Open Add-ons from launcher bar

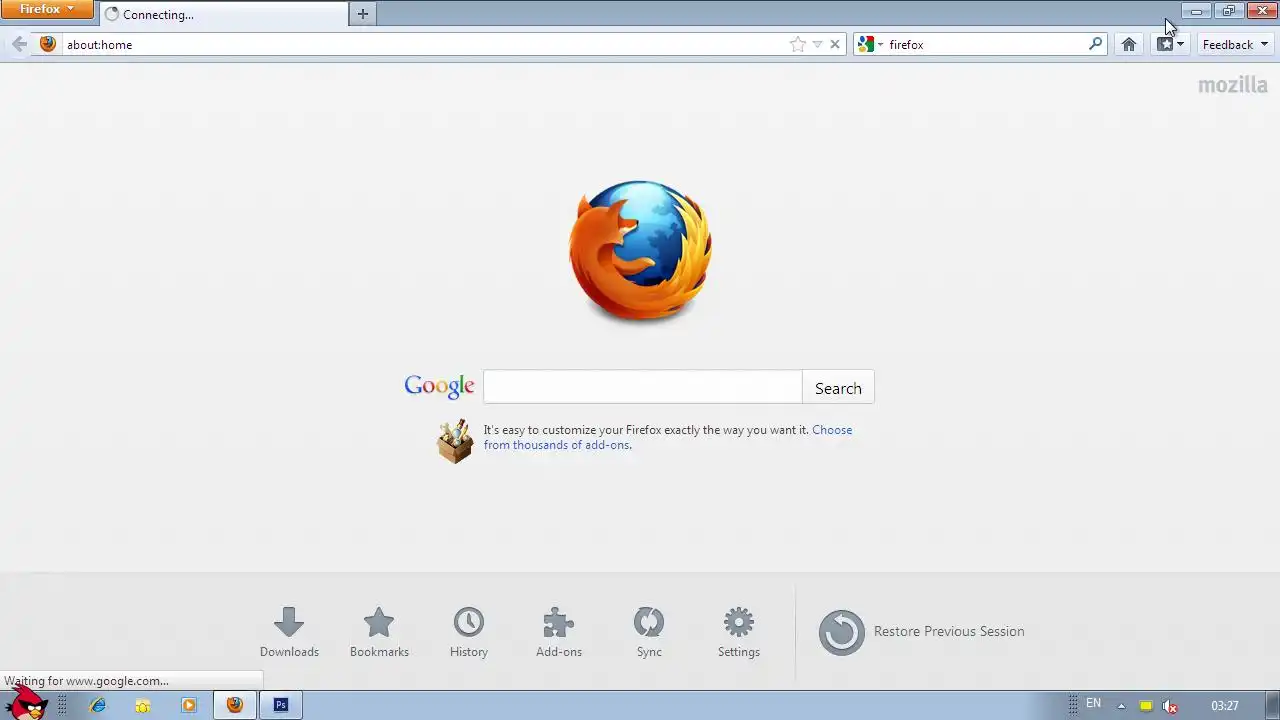pyautogui.click(x=559, y=632)
